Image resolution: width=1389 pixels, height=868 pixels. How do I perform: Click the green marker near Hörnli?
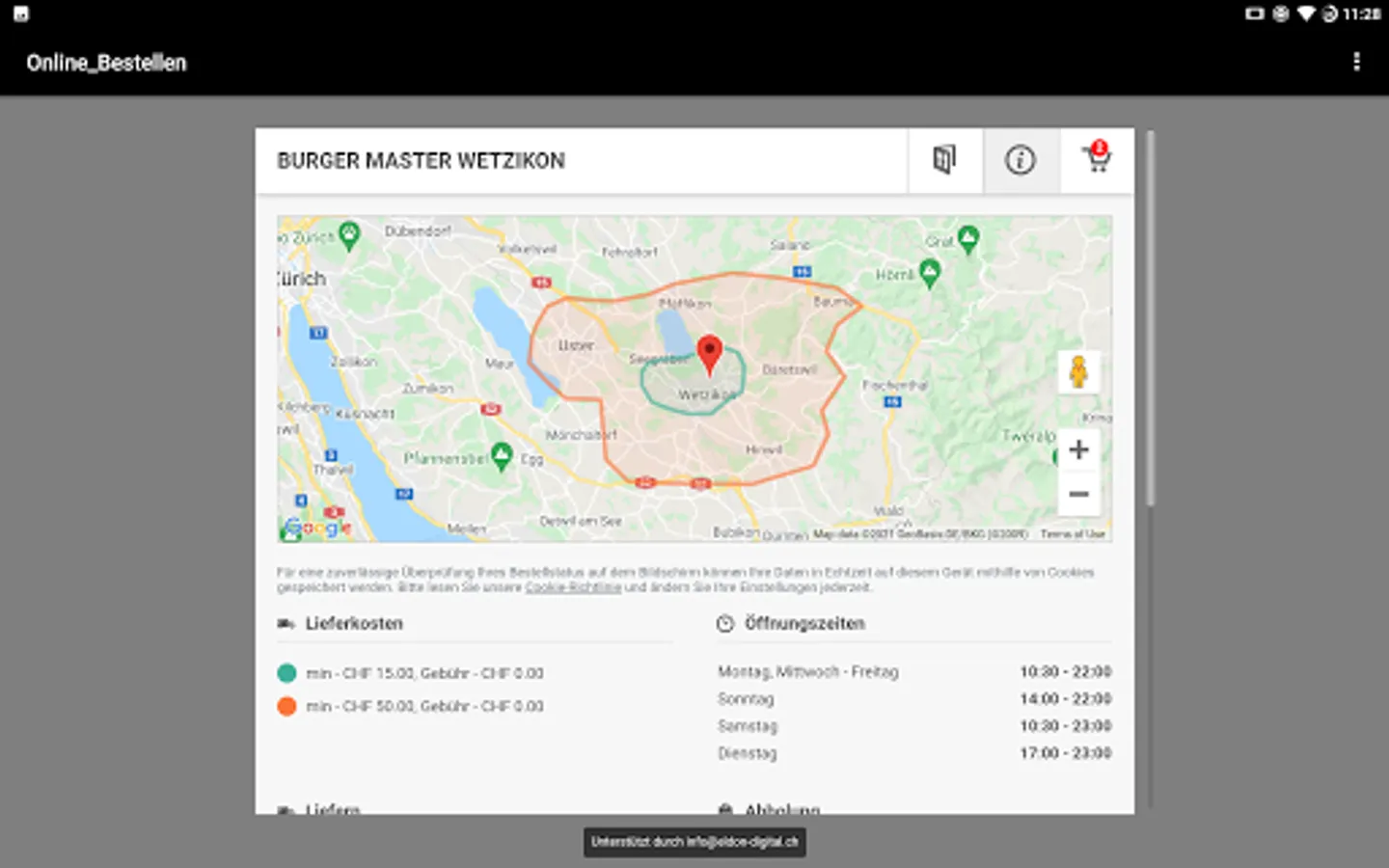[930, 274]
